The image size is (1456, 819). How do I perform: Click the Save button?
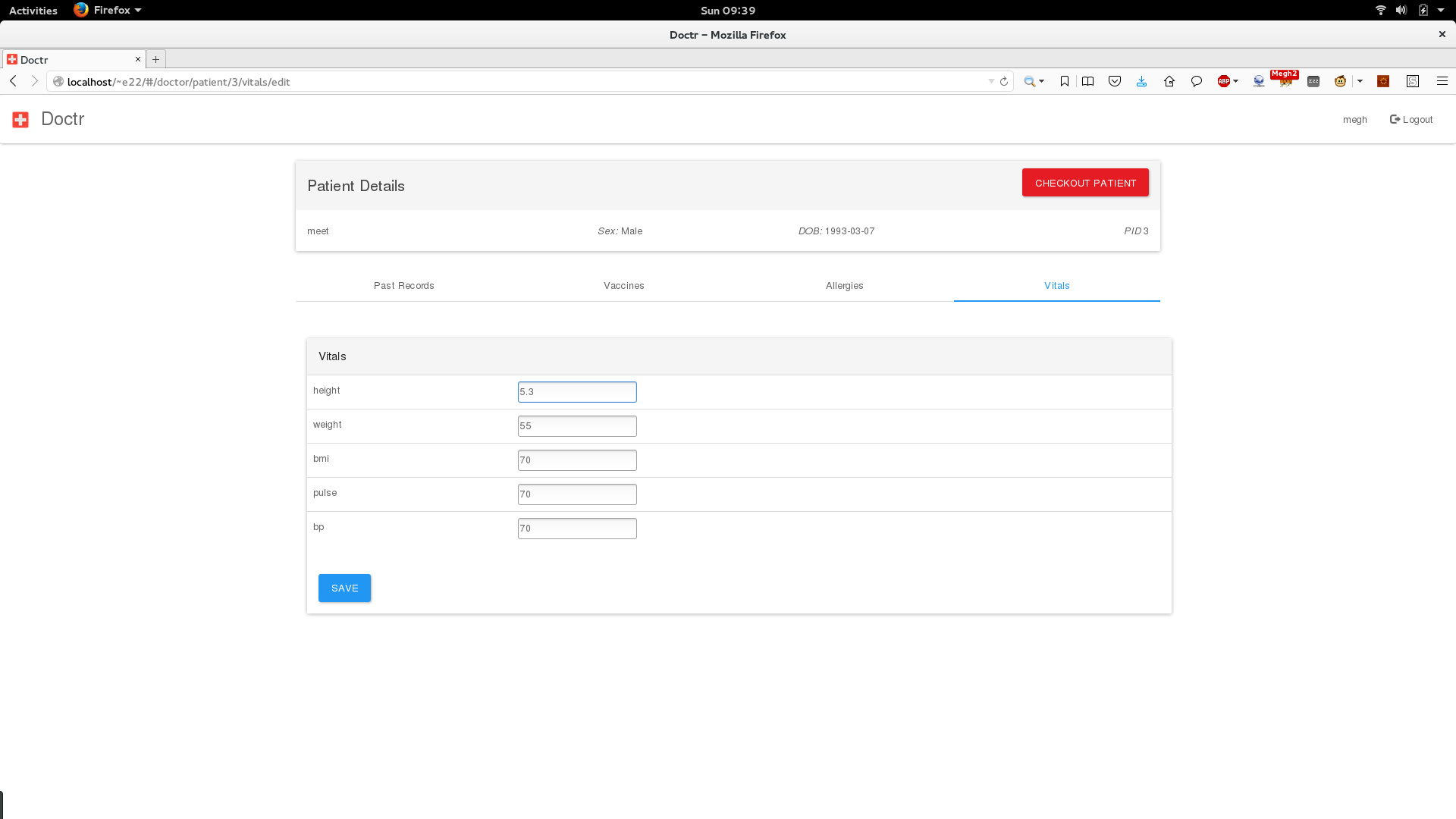click(x=344, y=588)
